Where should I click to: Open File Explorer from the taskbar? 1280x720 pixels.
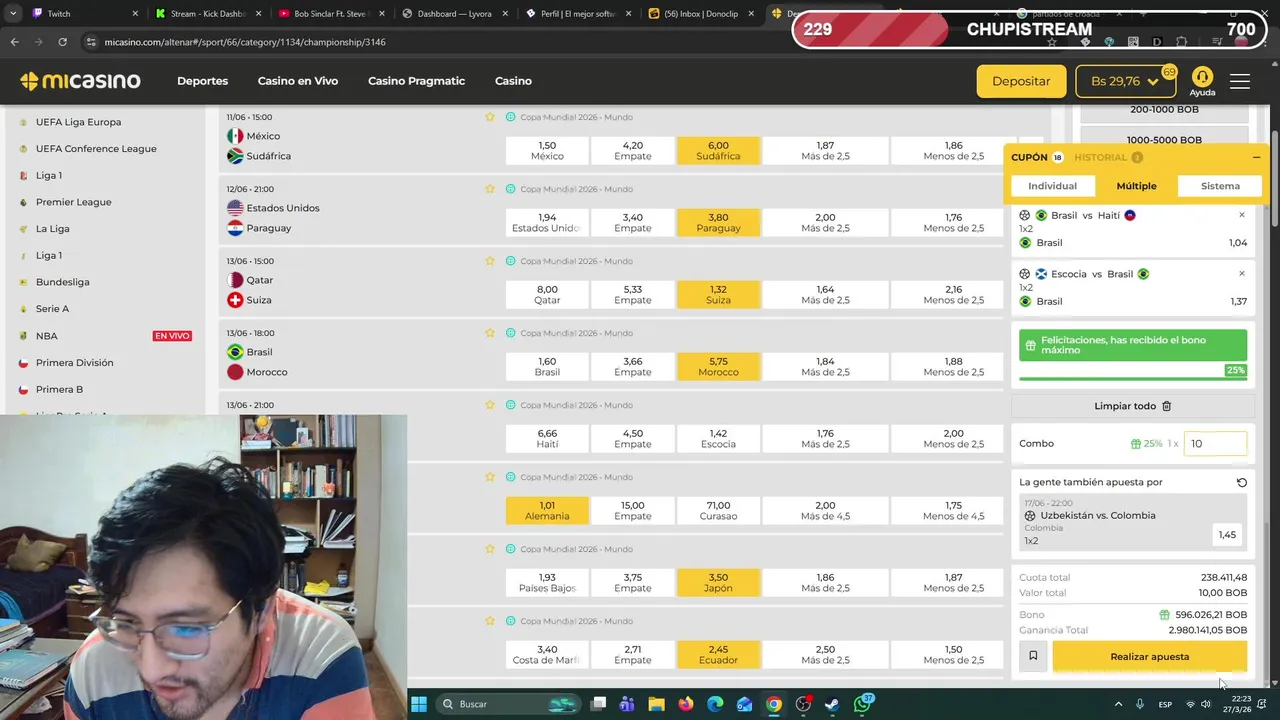[x=656, y=704]
